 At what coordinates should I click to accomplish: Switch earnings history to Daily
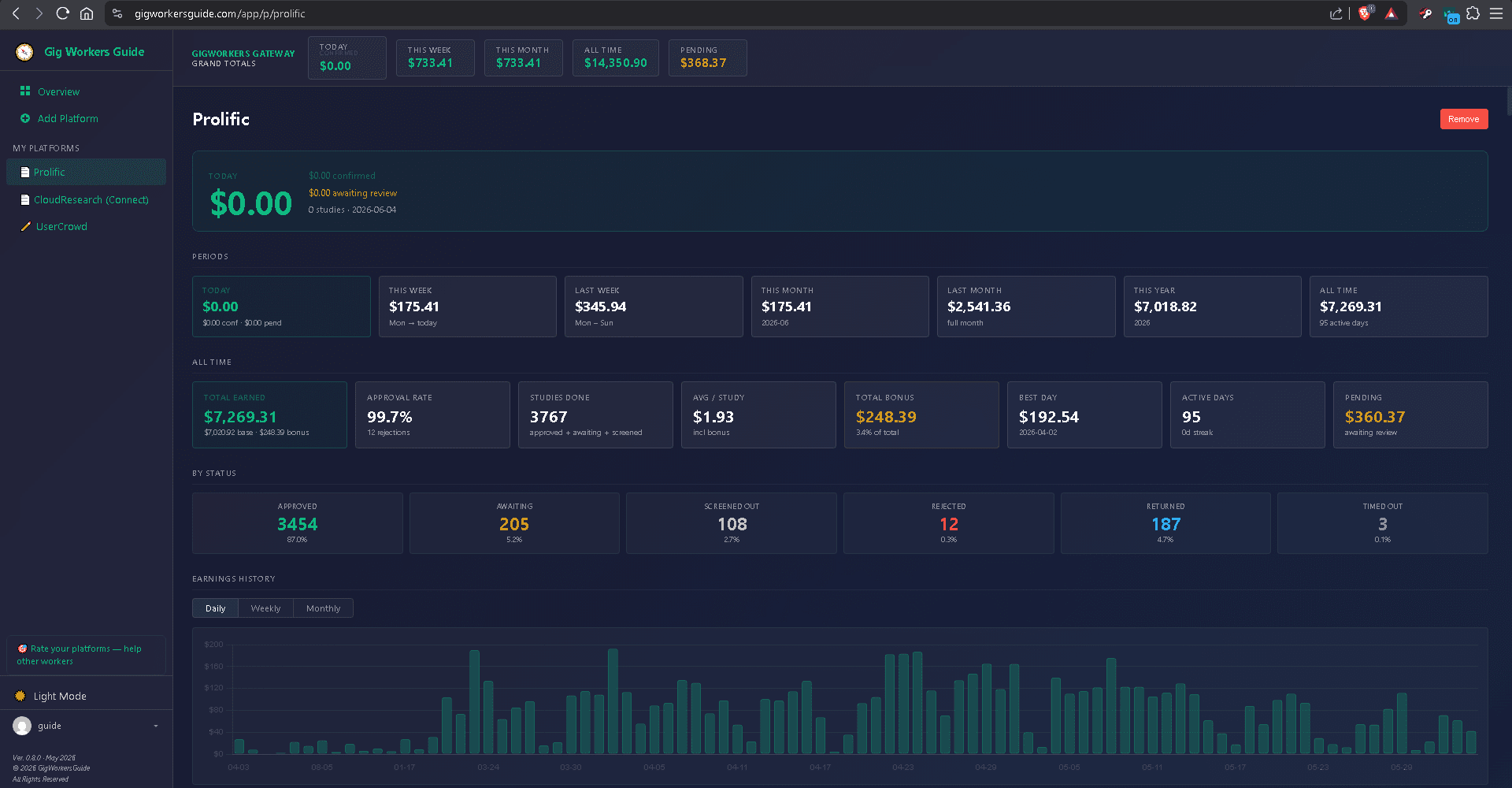click(x=215, y=608)
